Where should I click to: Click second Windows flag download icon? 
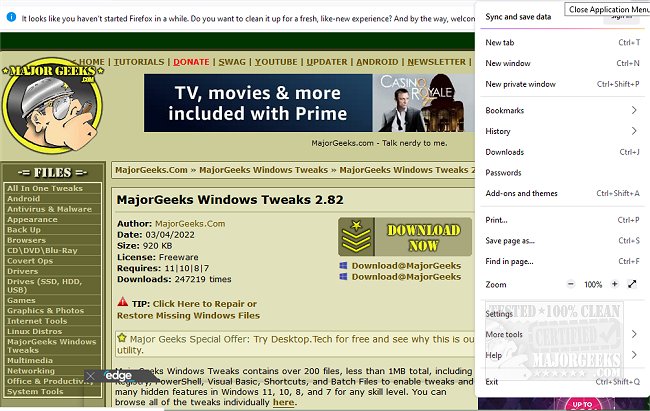[343, 276]
